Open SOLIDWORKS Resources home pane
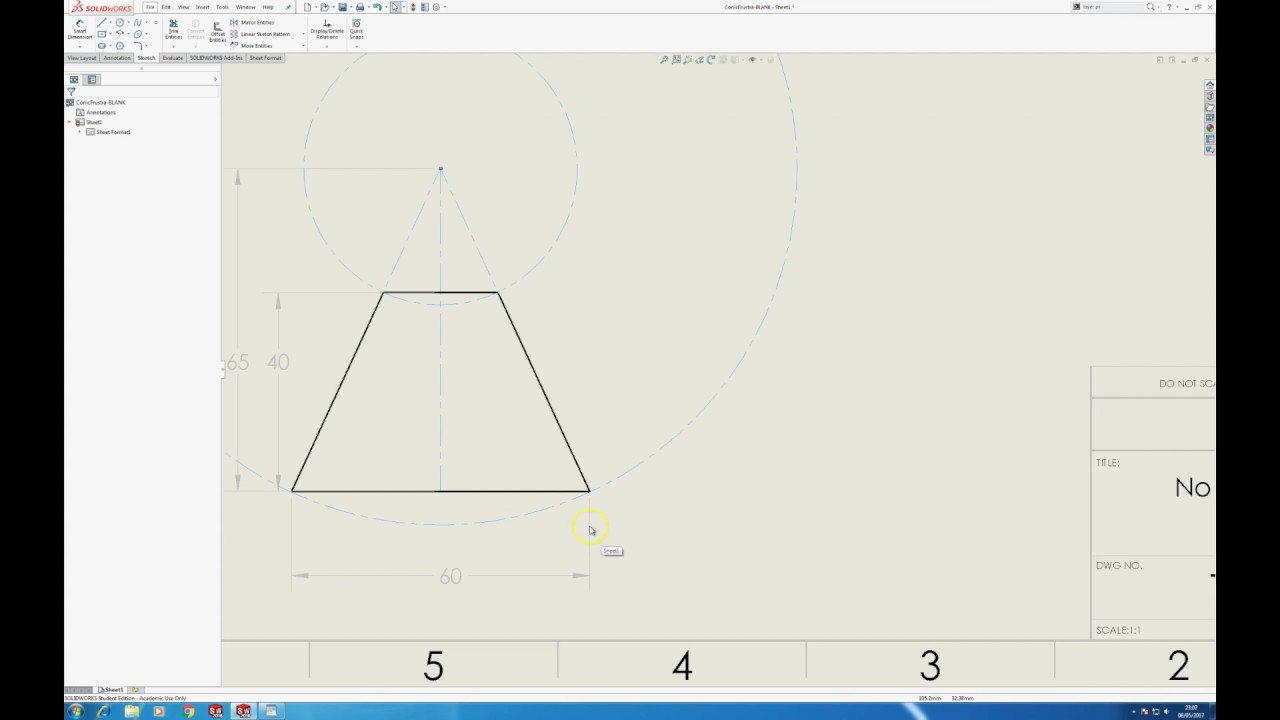 [1210, 85]
